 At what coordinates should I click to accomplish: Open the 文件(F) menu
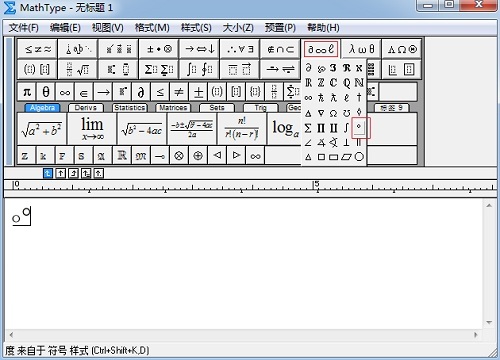pos(23,28)
